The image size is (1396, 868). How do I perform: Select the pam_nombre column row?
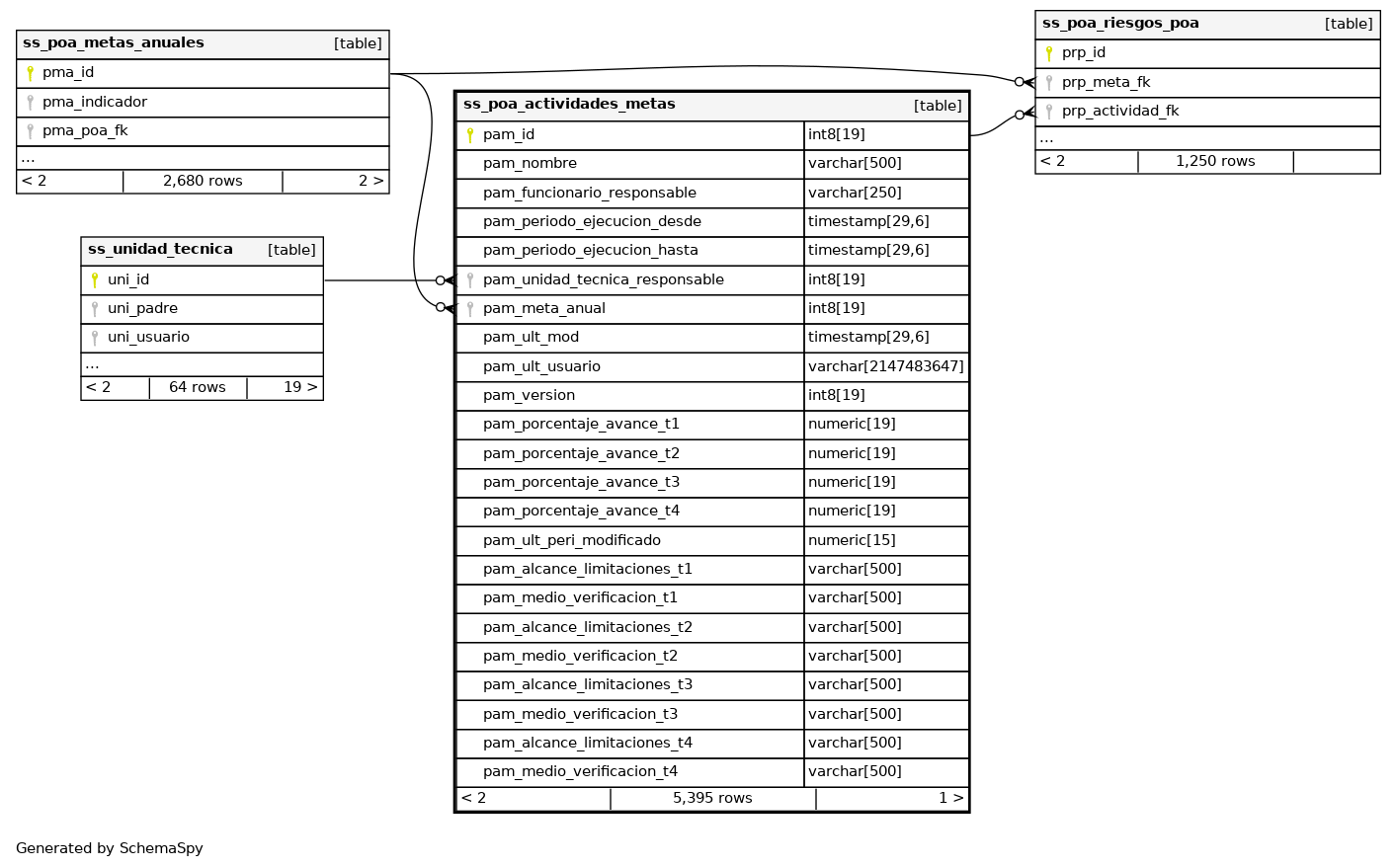click(x=530, y=164)
